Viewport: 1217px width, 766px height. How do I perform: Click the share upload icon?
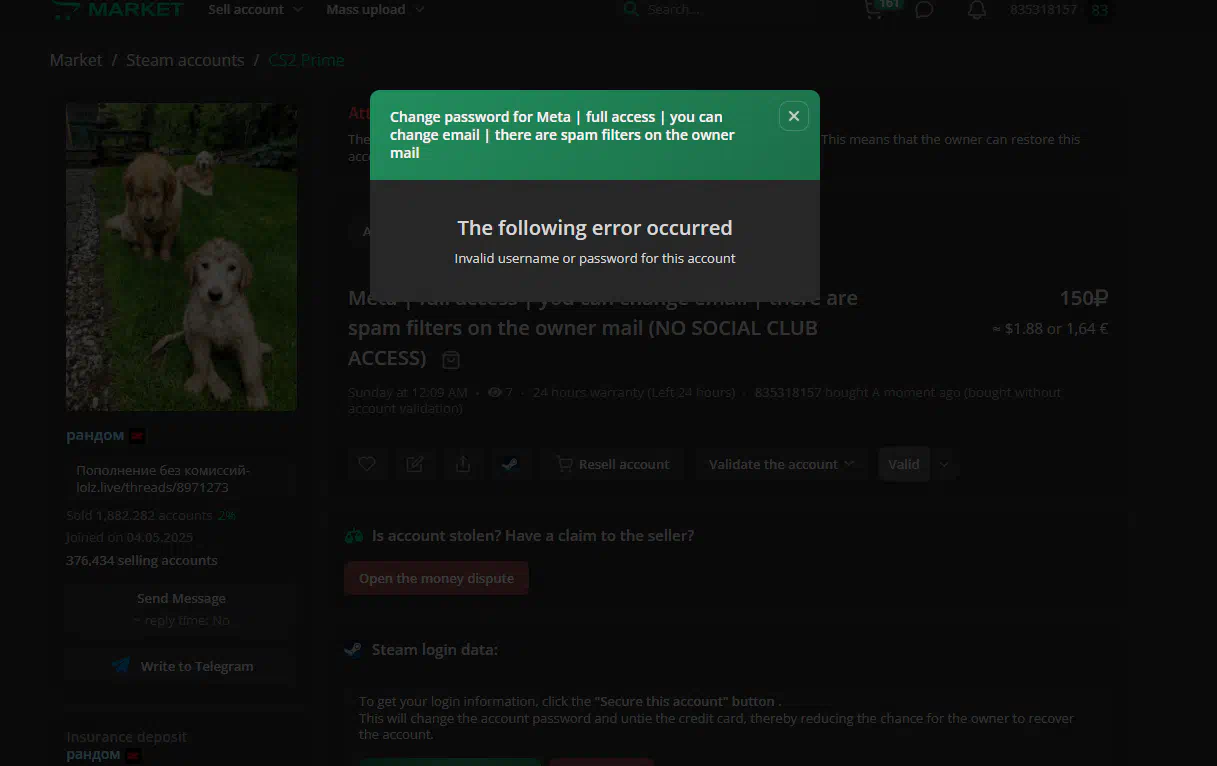pos(463,464)
